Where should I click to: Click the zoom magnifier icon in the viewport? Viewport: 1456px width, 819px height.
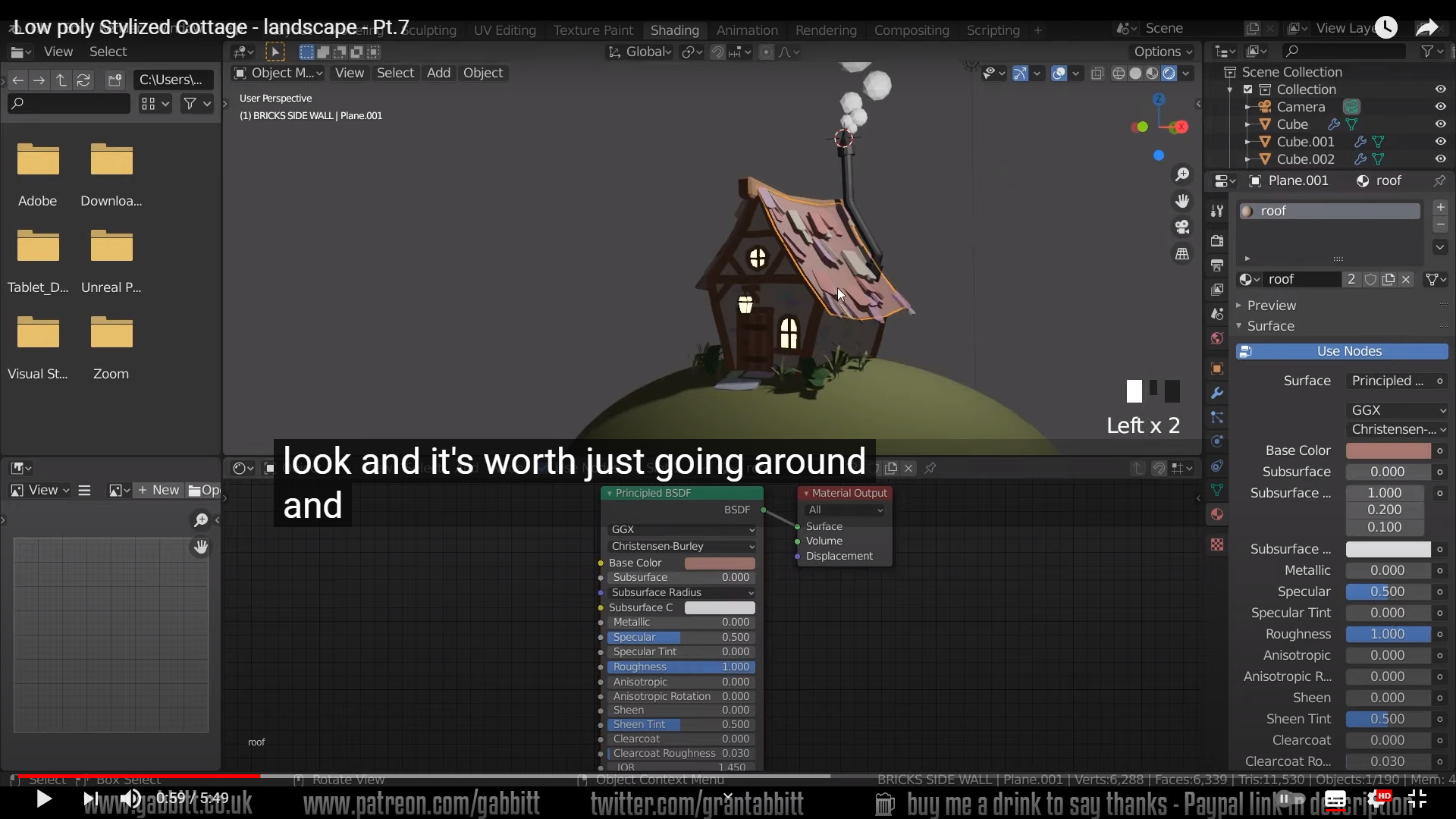[x=1181, y=175]
